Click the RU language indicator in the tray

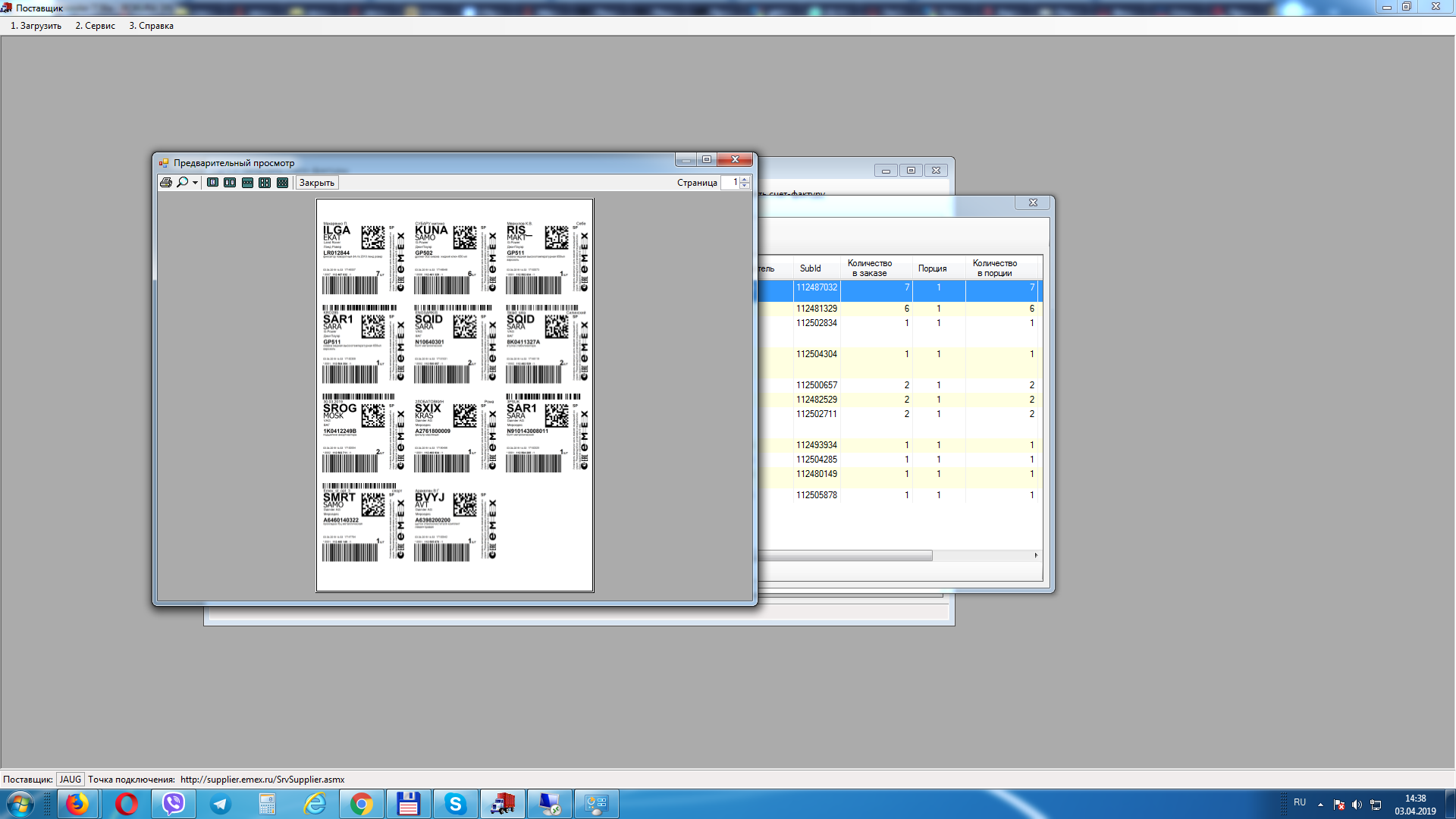[x=1300, y=802]
